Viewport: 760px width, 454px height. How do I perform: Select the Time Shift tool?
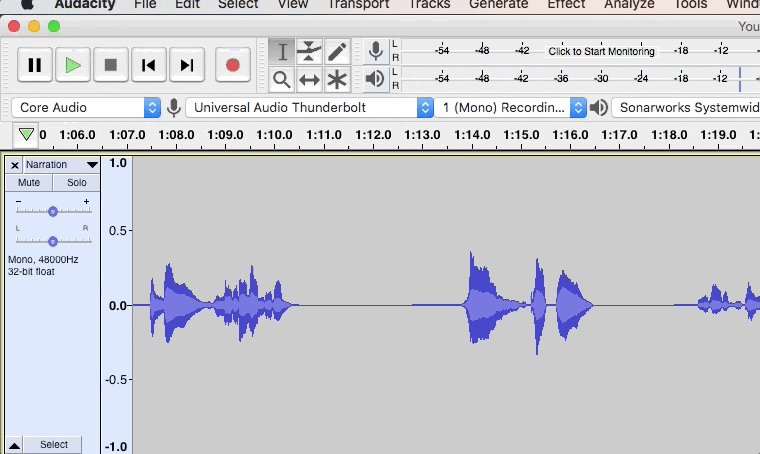(310, 79)
